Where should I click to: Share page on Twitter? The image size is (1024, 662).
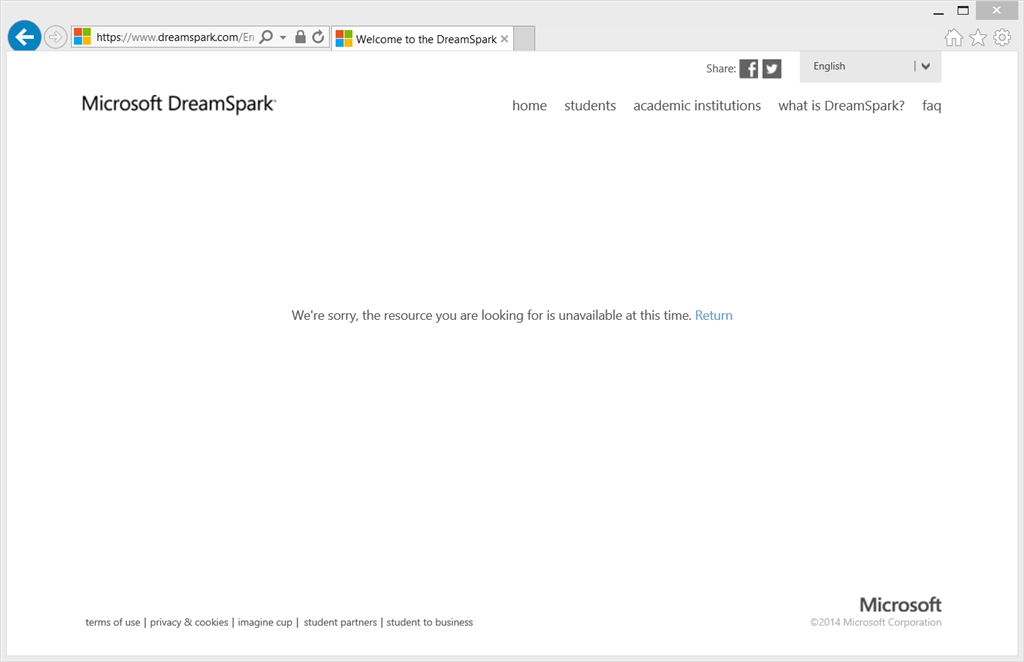coord(772,69)
